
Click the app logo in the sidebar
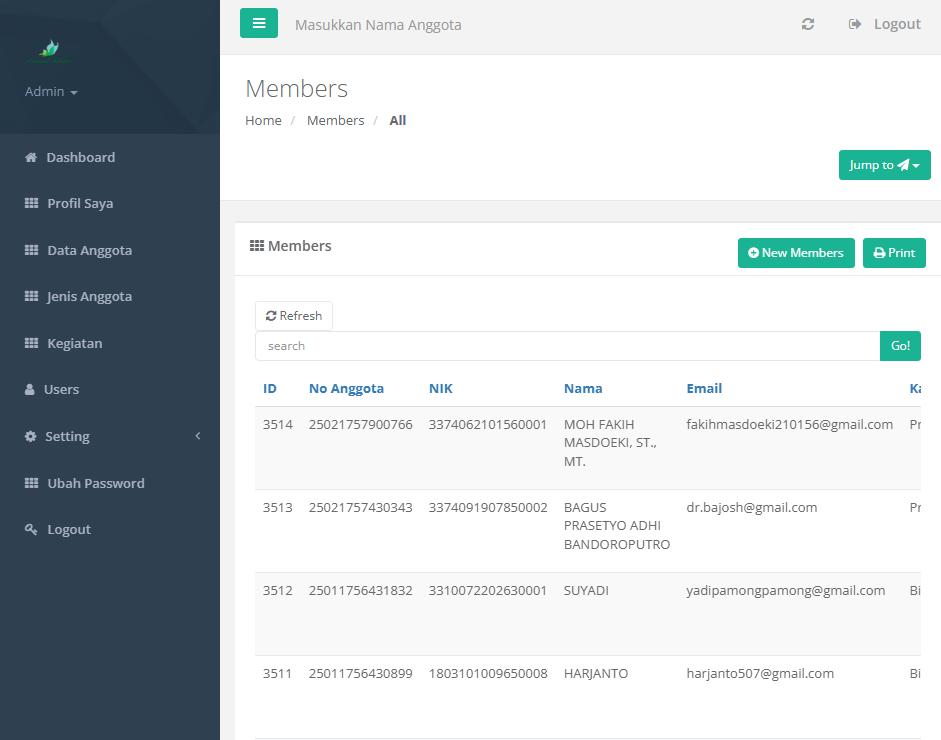click(49, 49)
